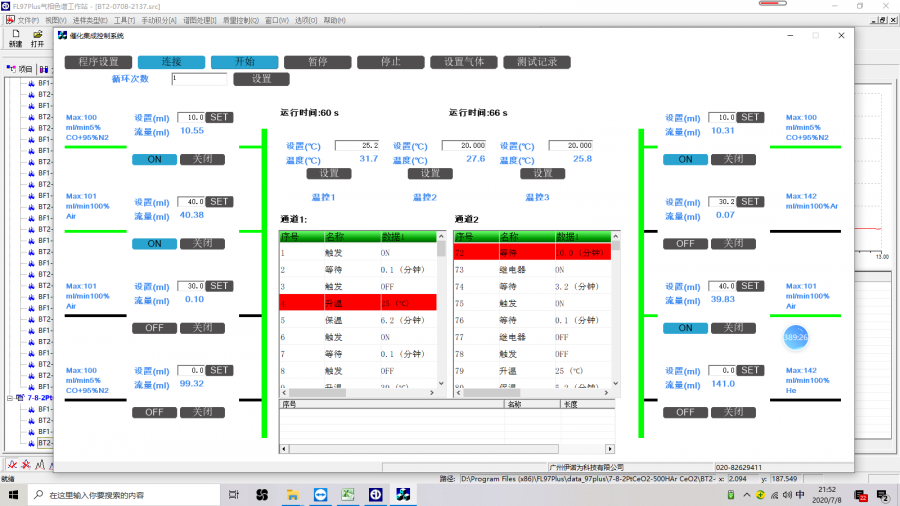
Task: Open TeamViewer from the taskbar
Action: 321,495
